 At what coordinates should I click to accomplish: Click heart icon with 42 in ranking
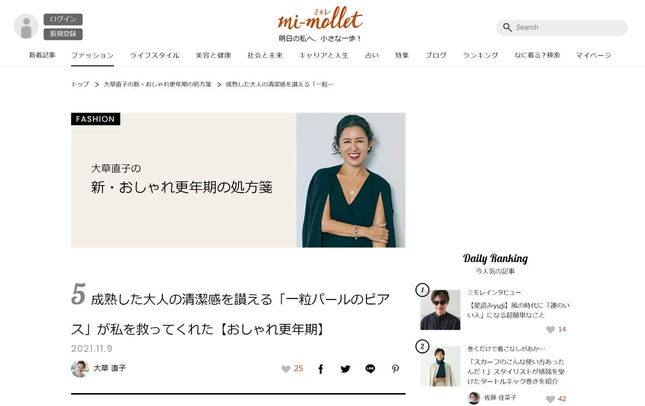click(x=550, y=399)
